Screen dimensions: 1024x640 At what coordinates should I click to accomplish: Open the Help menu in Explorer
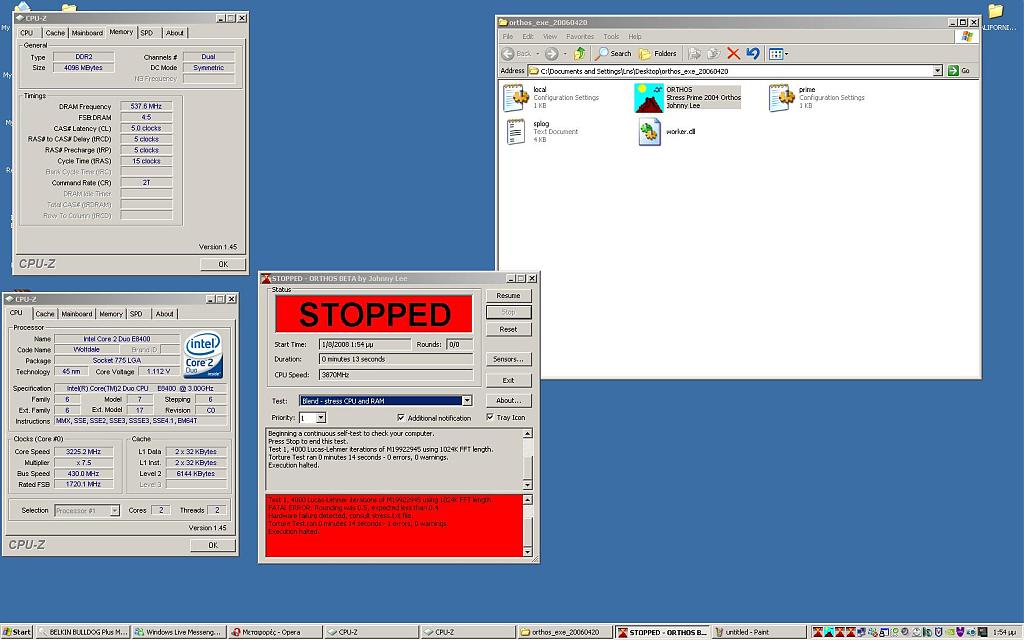coord(635,37)
